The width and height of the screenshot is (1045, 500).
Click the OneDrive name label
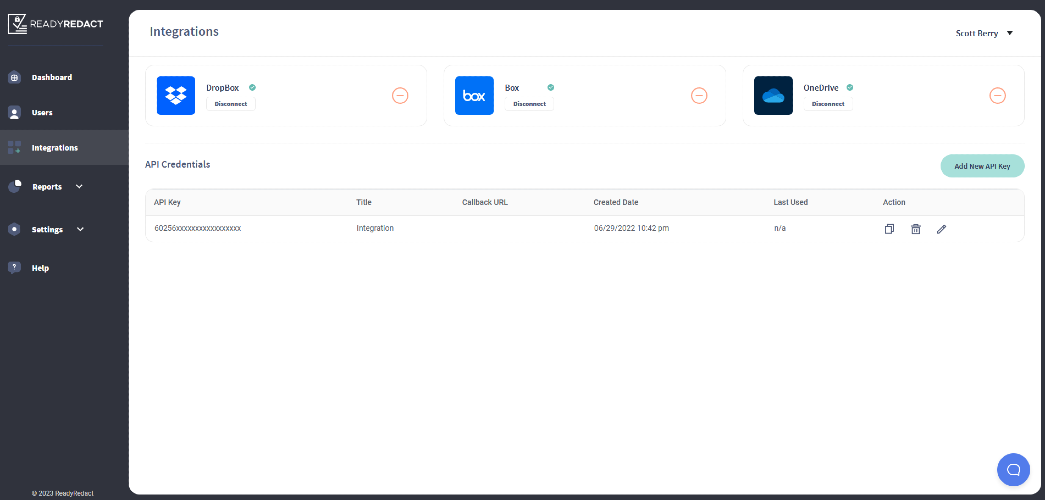click(821, 87)
